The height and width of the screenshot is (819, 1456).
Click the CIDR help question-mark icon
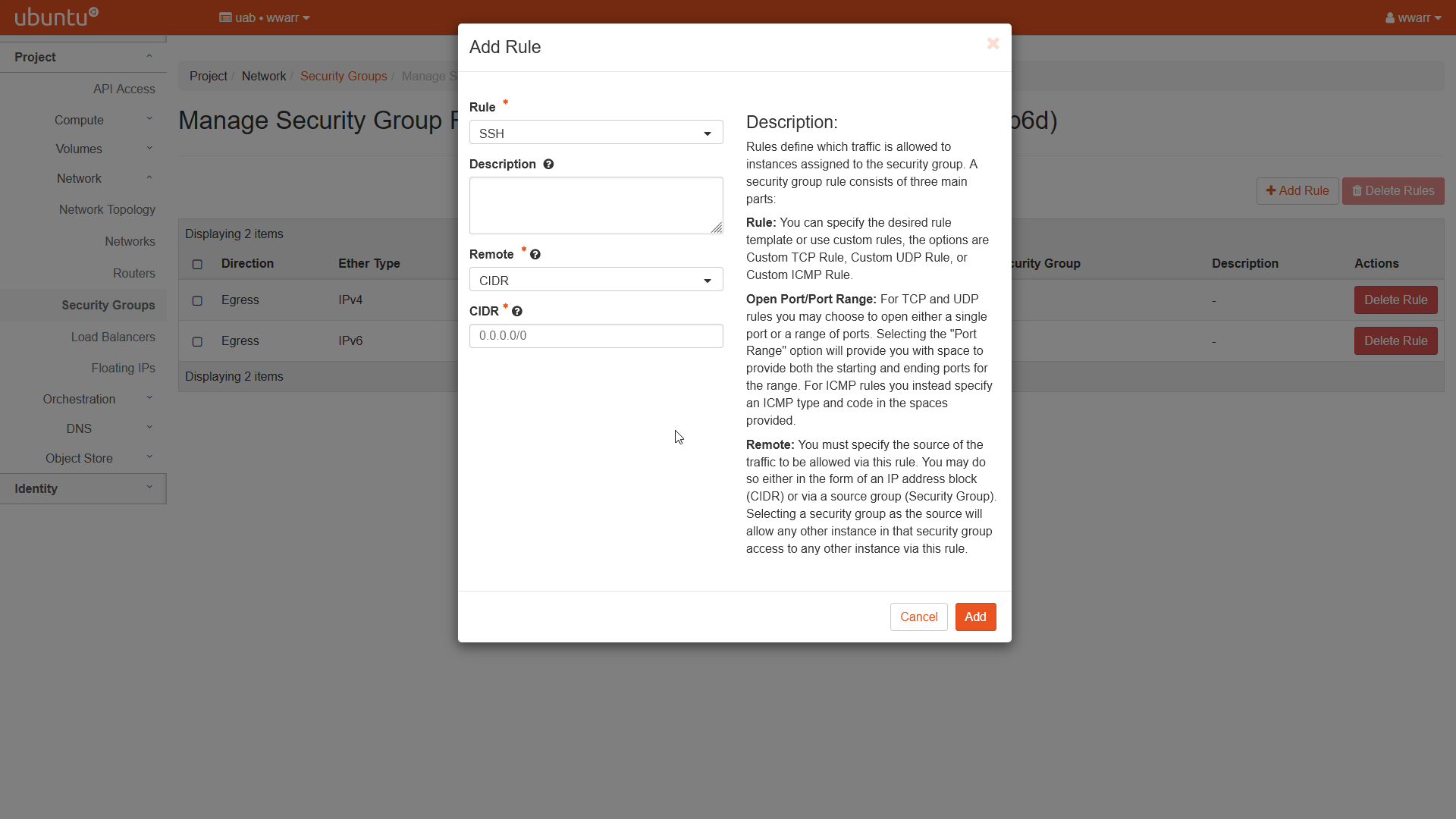click(x=517, y=312)
